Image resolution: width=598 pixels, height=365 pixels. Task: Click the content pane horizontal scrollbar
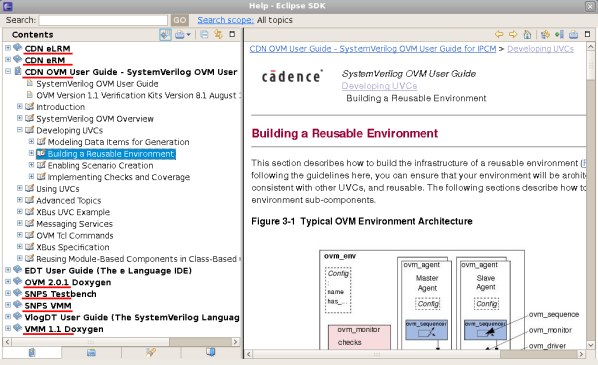click(x=376, y=354)
